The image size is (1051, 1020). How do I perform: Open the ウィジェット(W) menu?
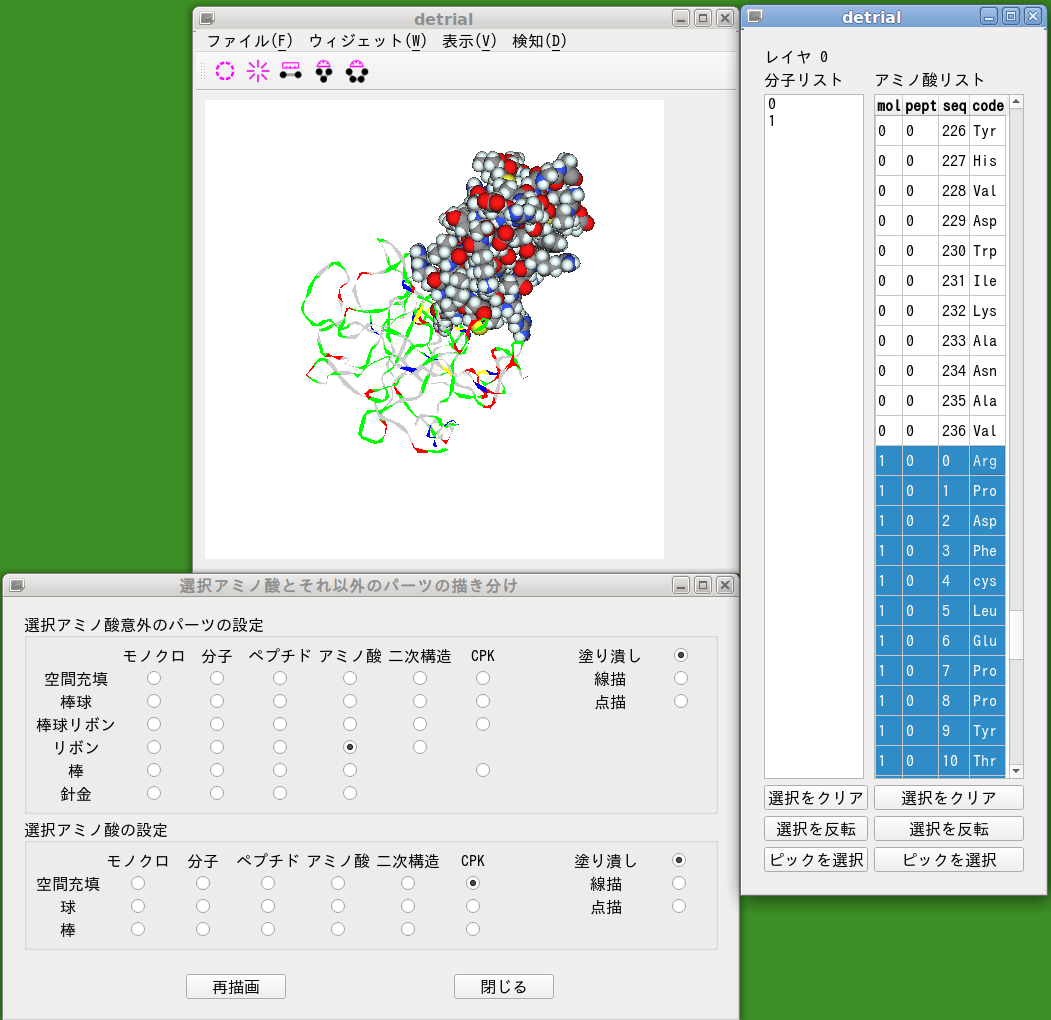click(367, 41)
